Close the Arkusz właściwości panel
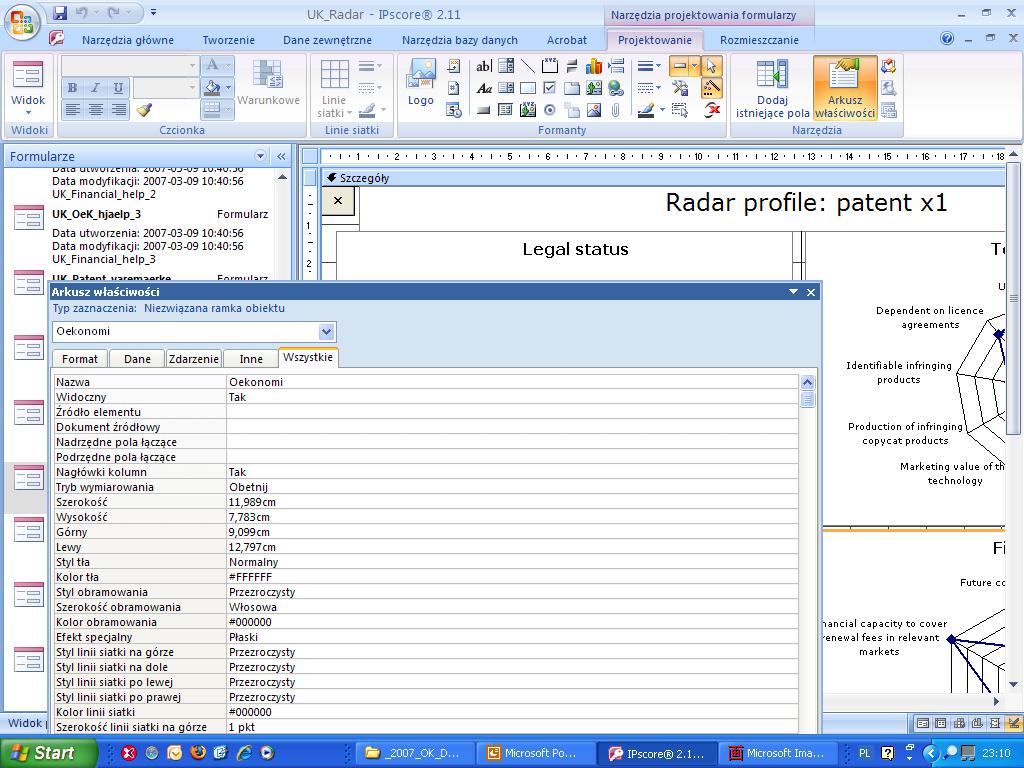 [x=811, y=292]
